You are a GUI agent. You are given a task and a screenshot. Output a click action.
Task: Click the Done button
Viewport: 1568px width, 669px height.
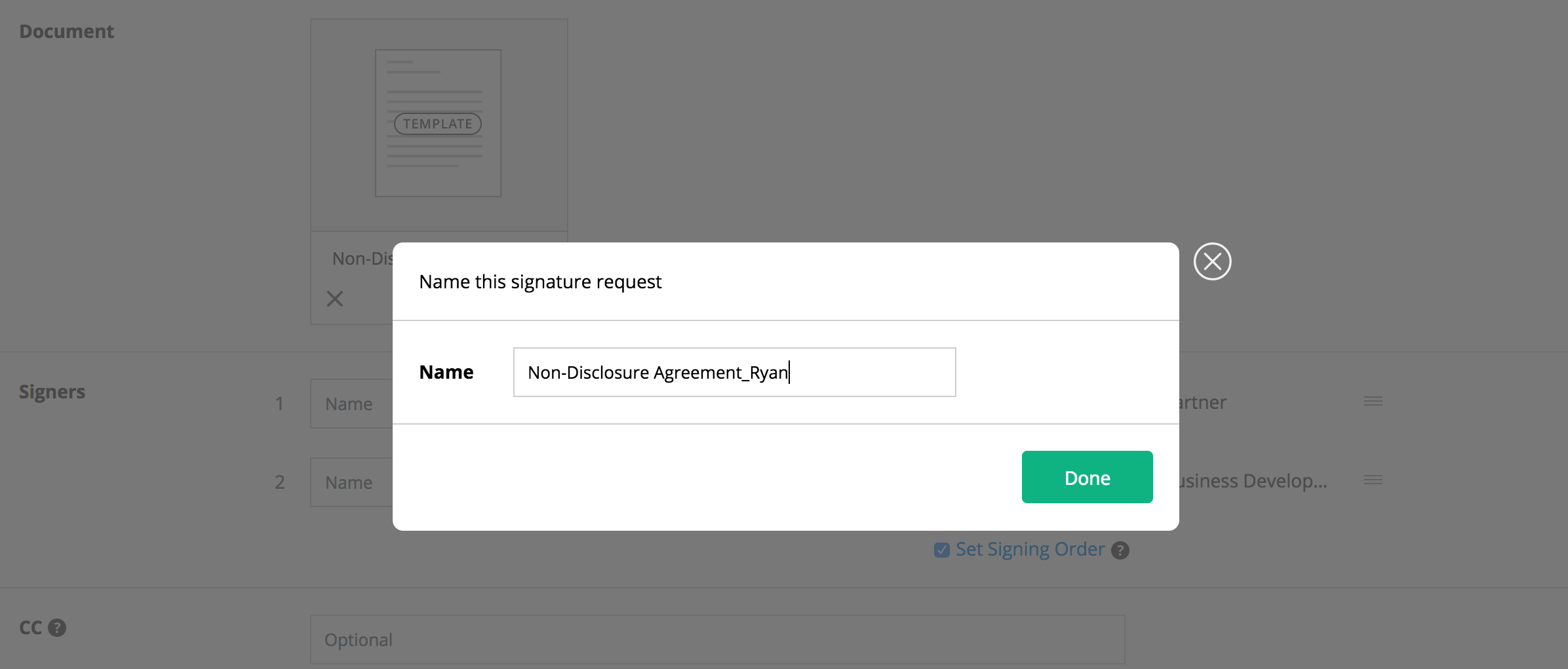coord(1086,477)
